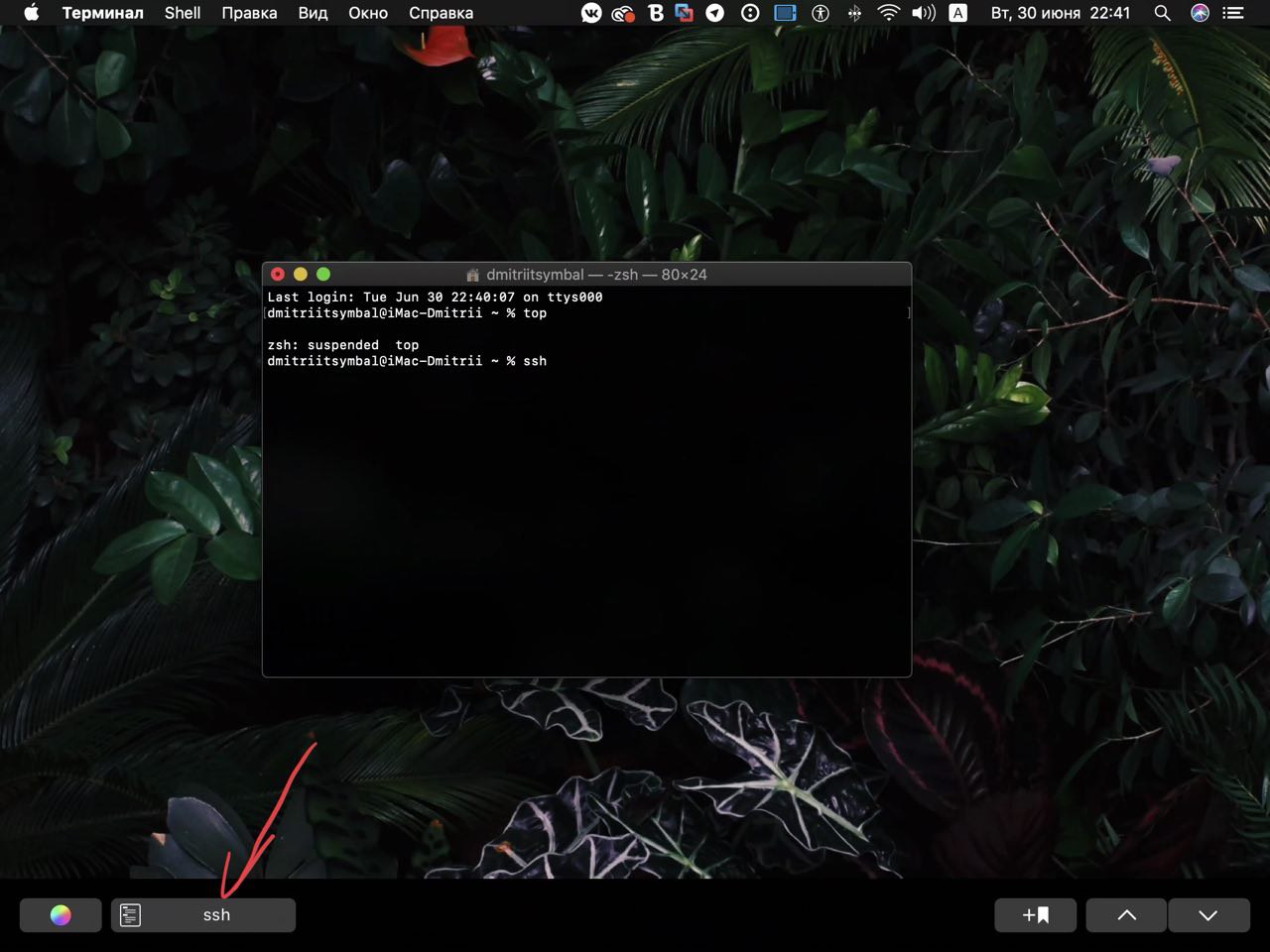Image resolution: width=1270 pixels, height=952 pixels.
Task: Open the VK menu bar icon
Action: click(x=591, y=13)
